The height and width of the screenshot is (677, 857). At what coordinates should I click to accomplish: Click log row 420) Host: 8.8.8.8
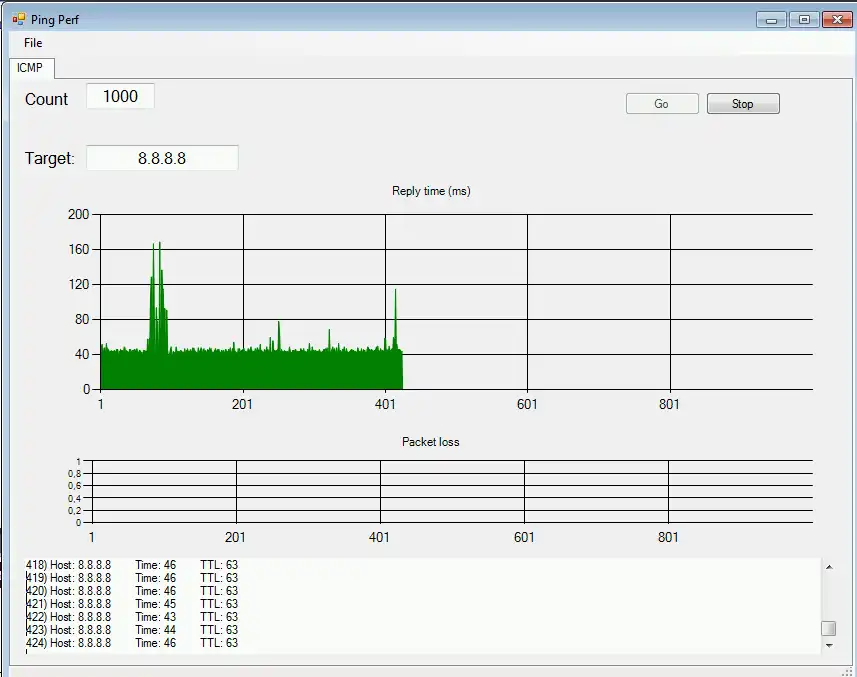(132, 591)
